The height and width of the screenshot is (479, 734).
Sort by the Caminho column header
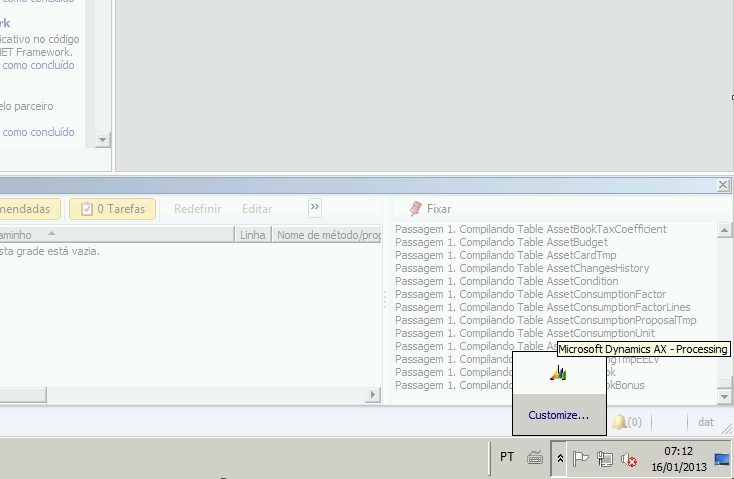tap(117, 235)
